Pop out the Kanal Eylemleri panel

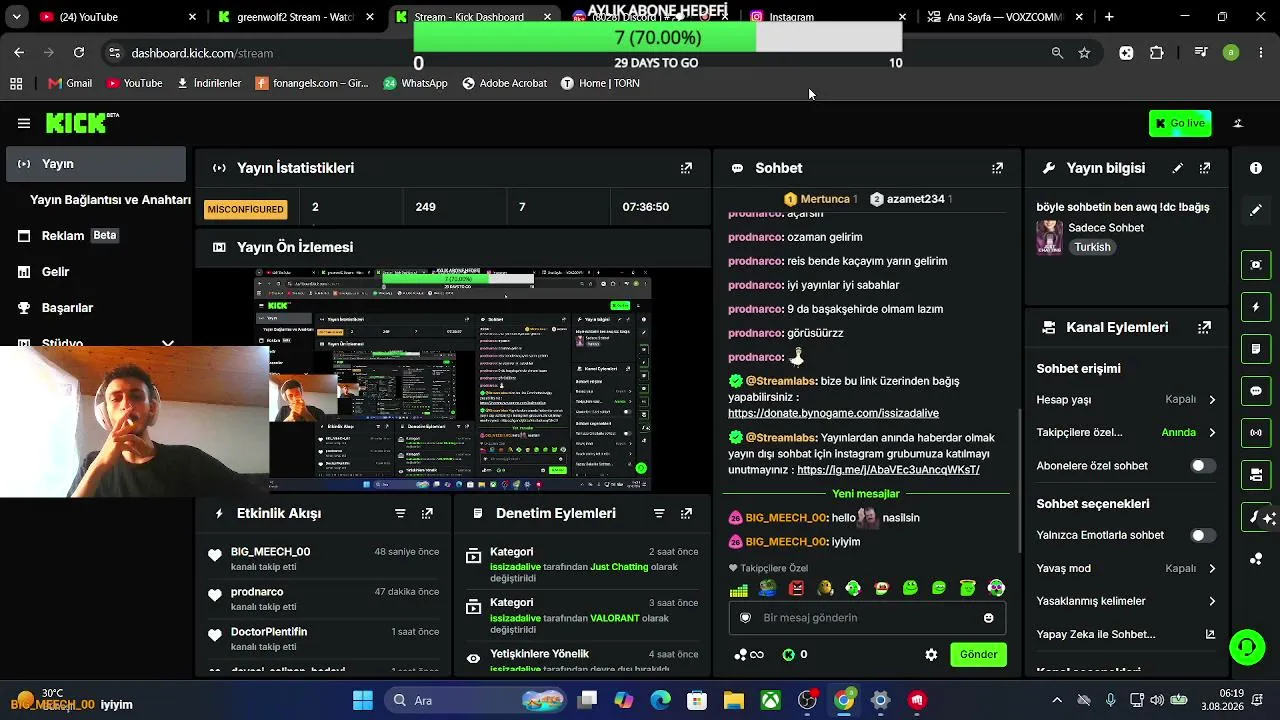click(1205, 327)
